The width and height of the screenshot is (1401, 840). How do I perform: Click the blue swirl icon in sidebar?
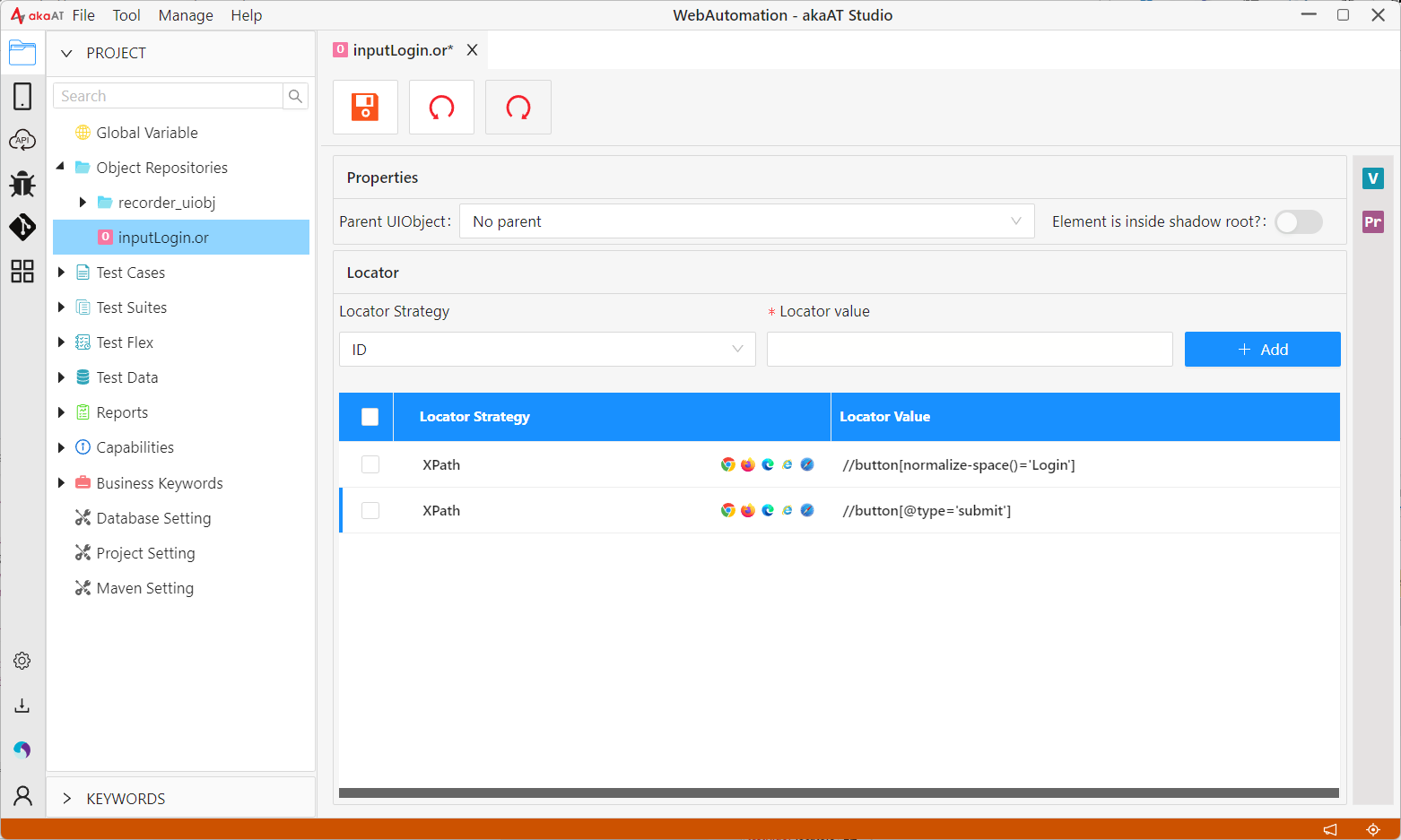(x=22, y=749)
